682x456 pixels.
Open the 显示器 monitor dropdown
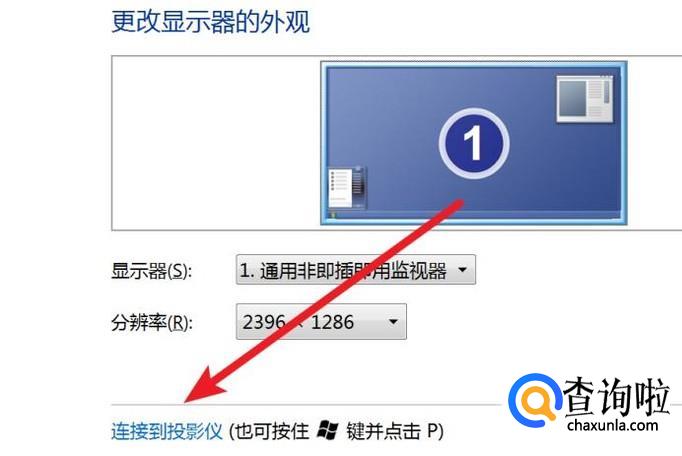click(x=356, y=270)
